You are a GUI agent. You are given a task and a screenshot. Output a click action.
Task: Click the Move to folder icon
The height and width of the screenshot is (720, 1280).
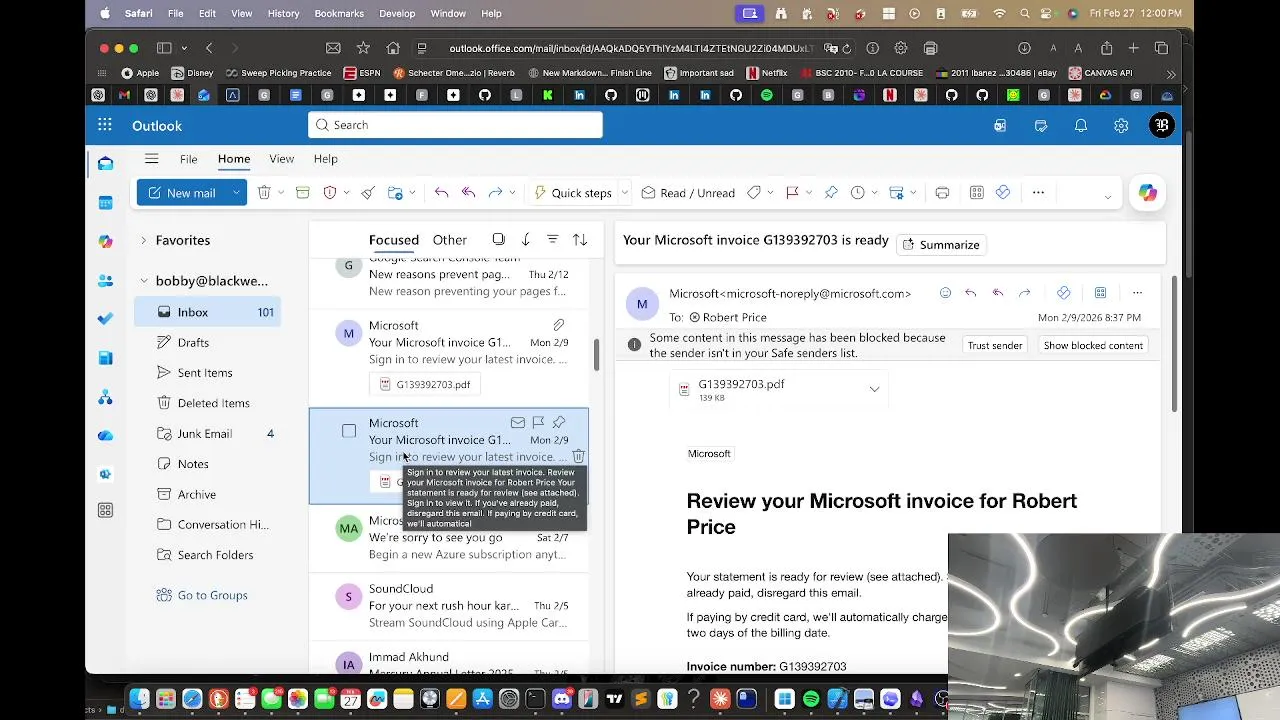[395, 193]
